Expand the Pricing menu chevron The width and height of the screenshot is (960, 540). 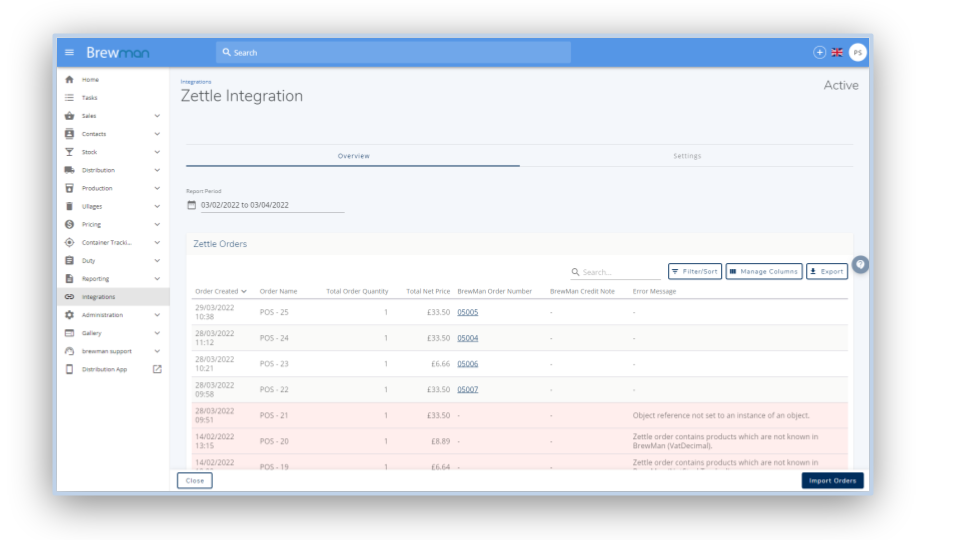[157, 224]
